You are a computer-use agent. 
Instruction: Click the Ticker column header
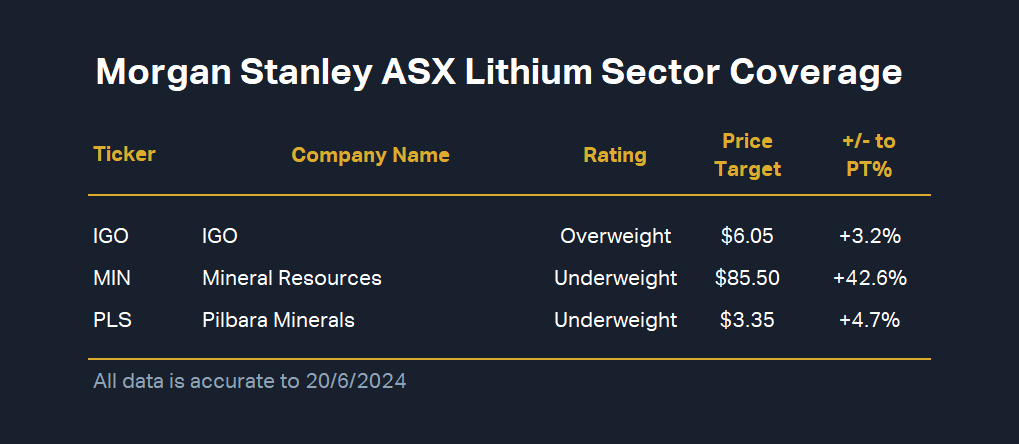coord(124,154)
